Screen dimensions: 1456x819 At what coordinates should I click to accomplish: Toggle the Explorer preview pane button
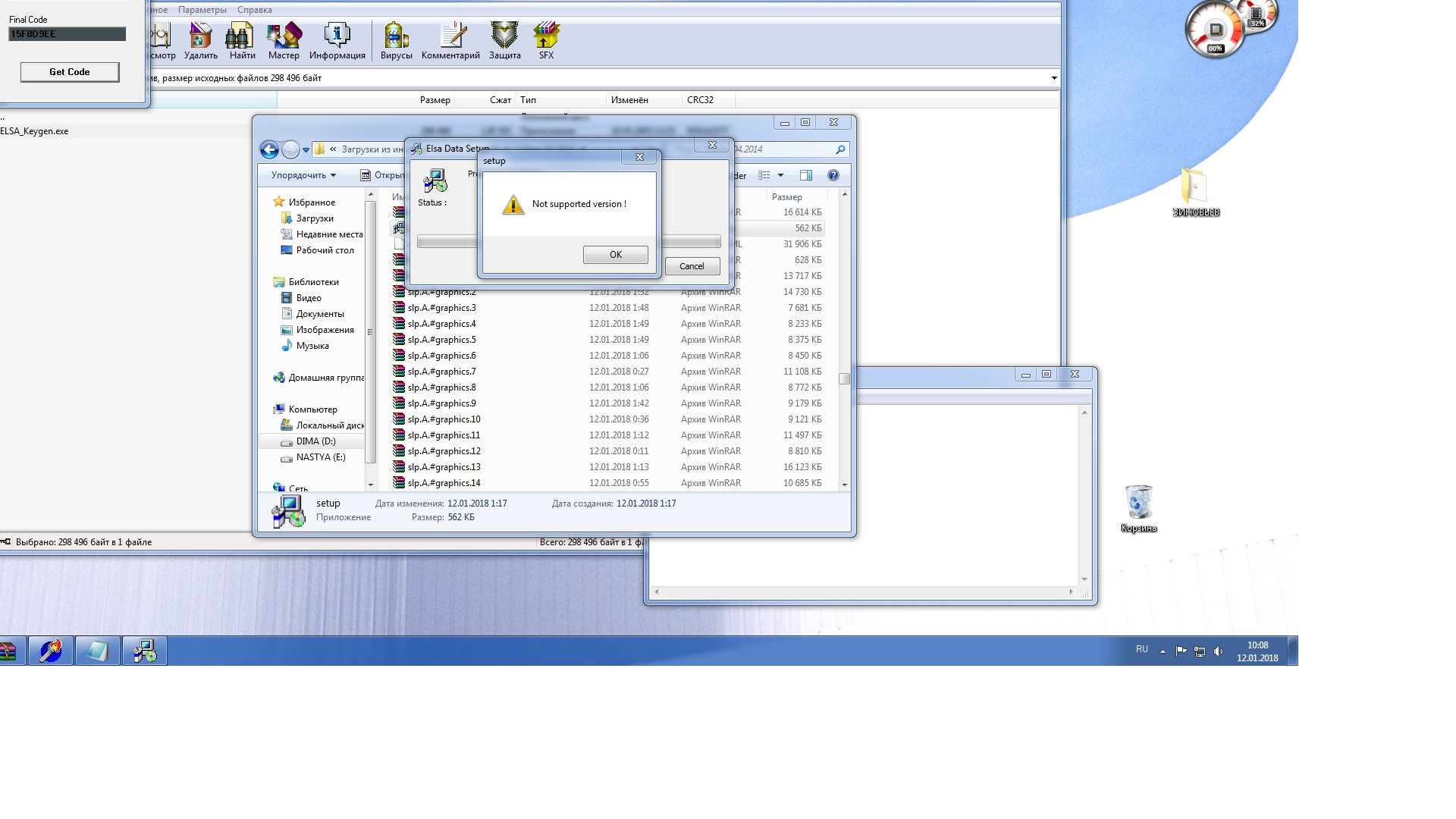coord(806,175)
